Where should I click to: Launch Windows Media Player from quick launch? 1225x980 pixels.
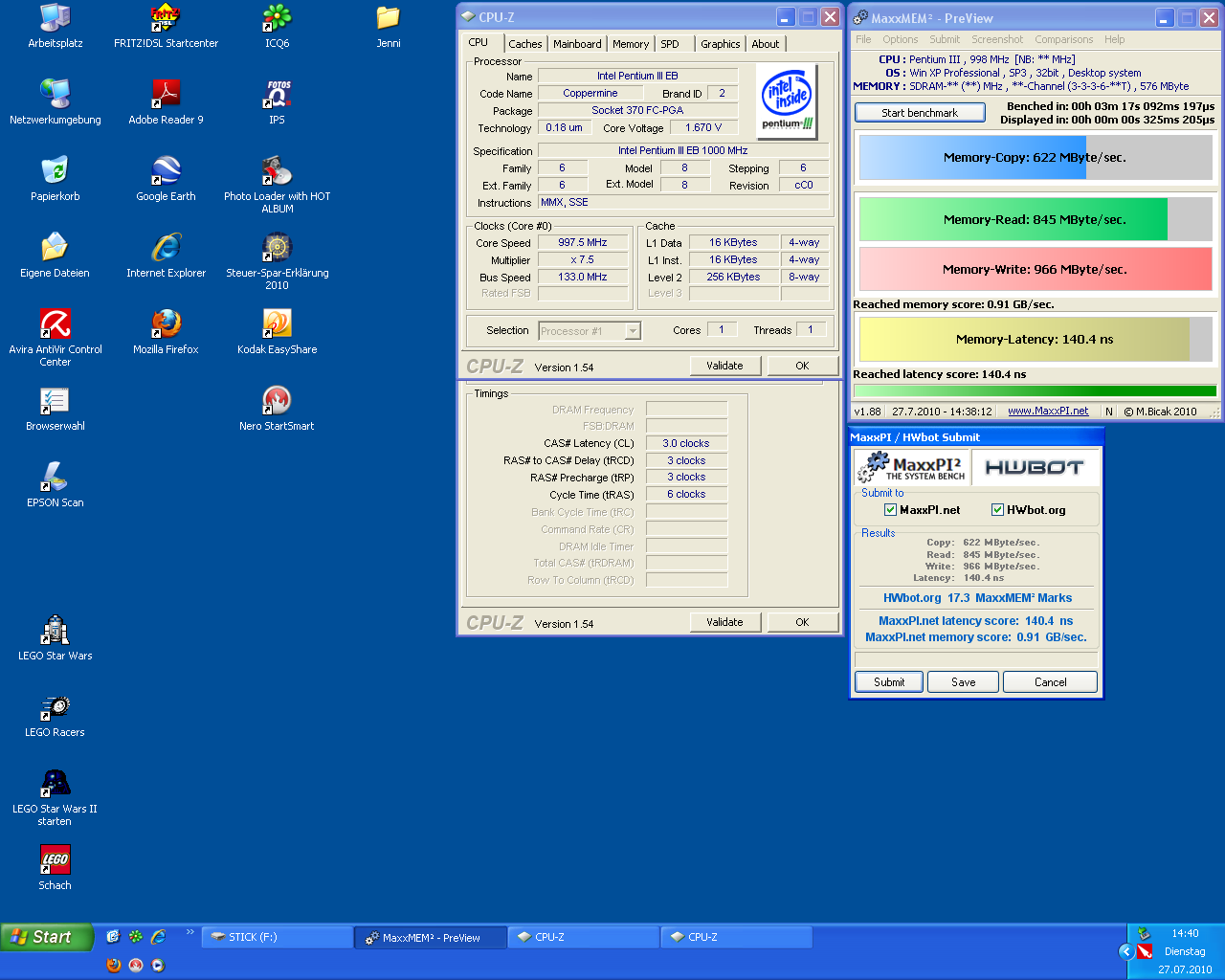[158, 965]
